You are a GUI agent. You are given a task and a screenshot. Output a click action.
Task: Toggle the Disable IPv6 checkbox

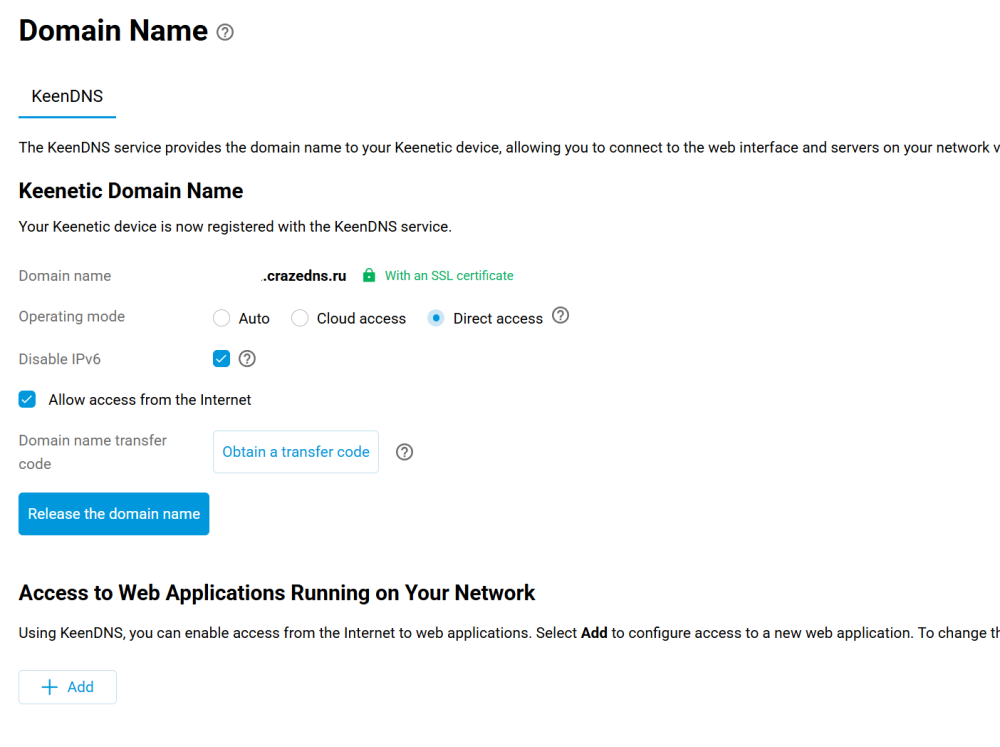221,359
